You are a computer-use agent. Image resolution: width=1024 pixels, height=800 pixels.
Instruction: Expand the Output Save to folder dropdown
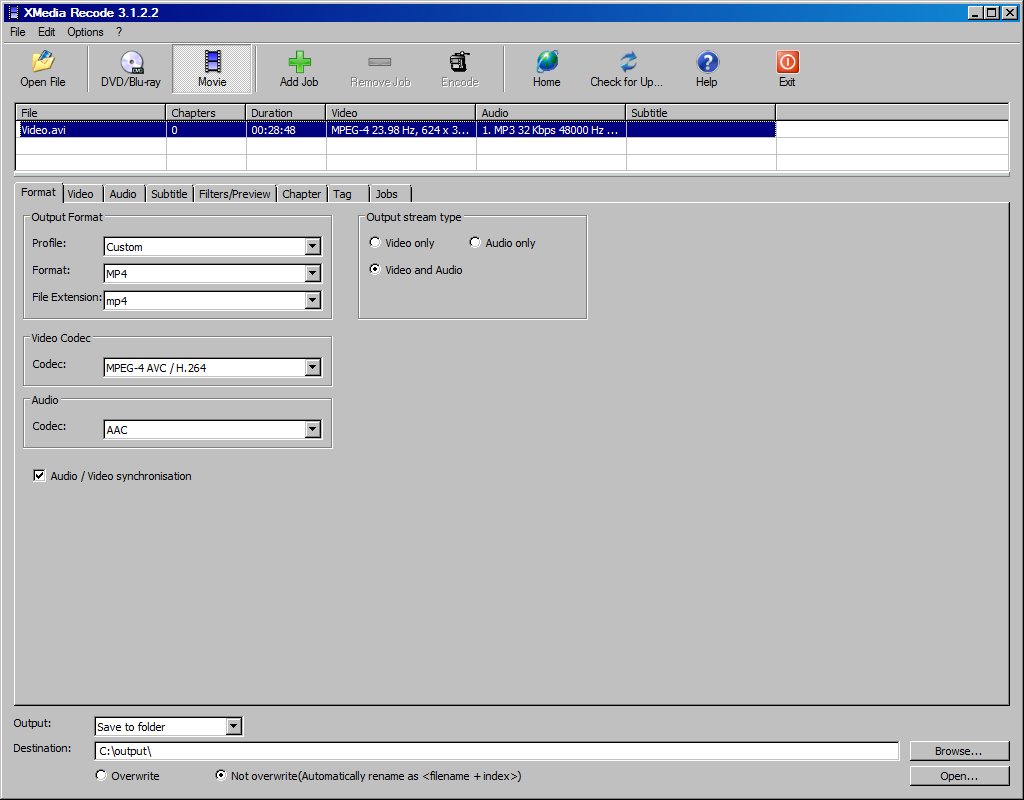point(234,726)
